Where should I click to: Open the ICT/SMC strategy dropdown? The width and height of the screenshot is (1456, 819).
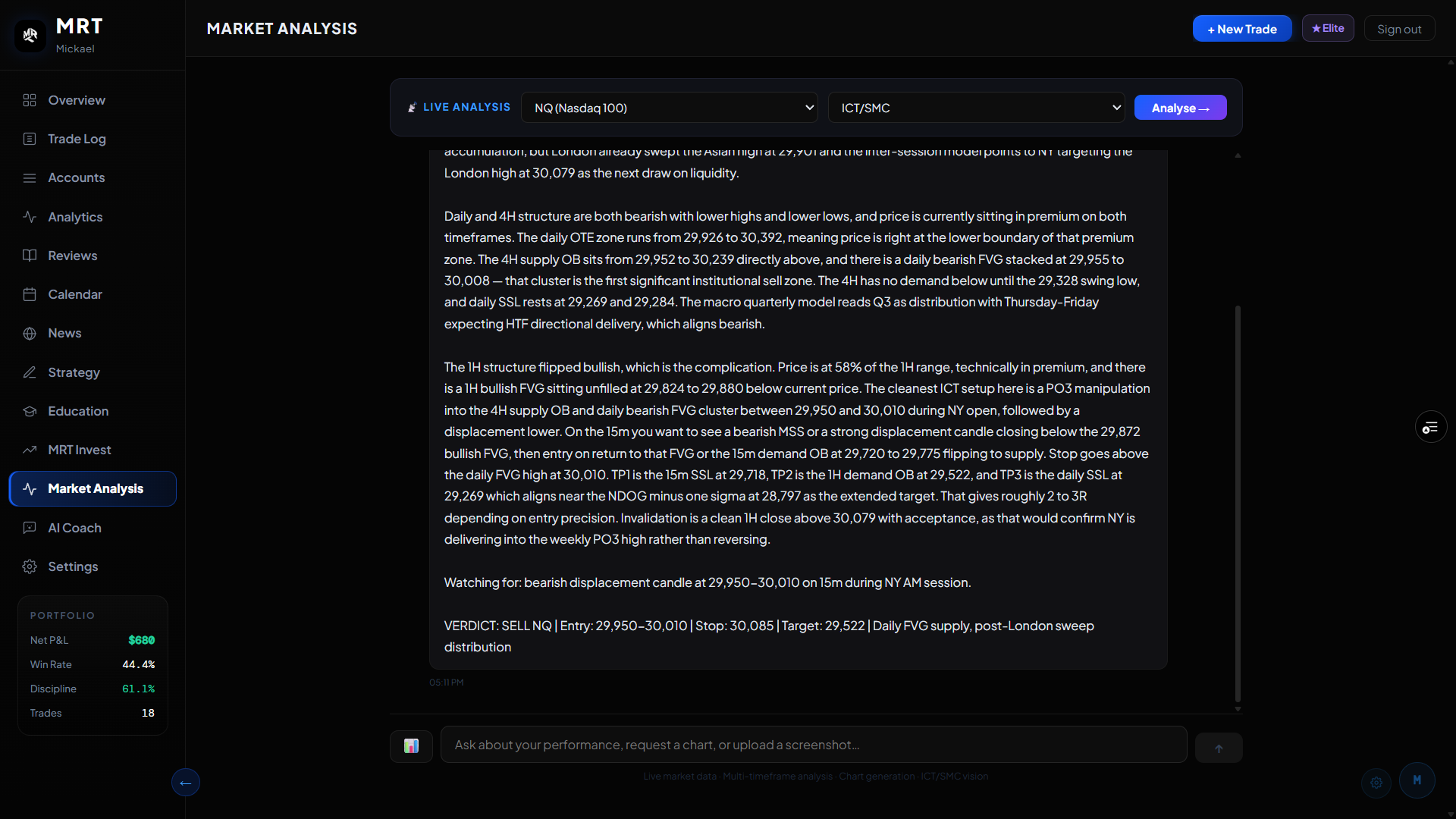pyautogui.click(x=977, y=108)
